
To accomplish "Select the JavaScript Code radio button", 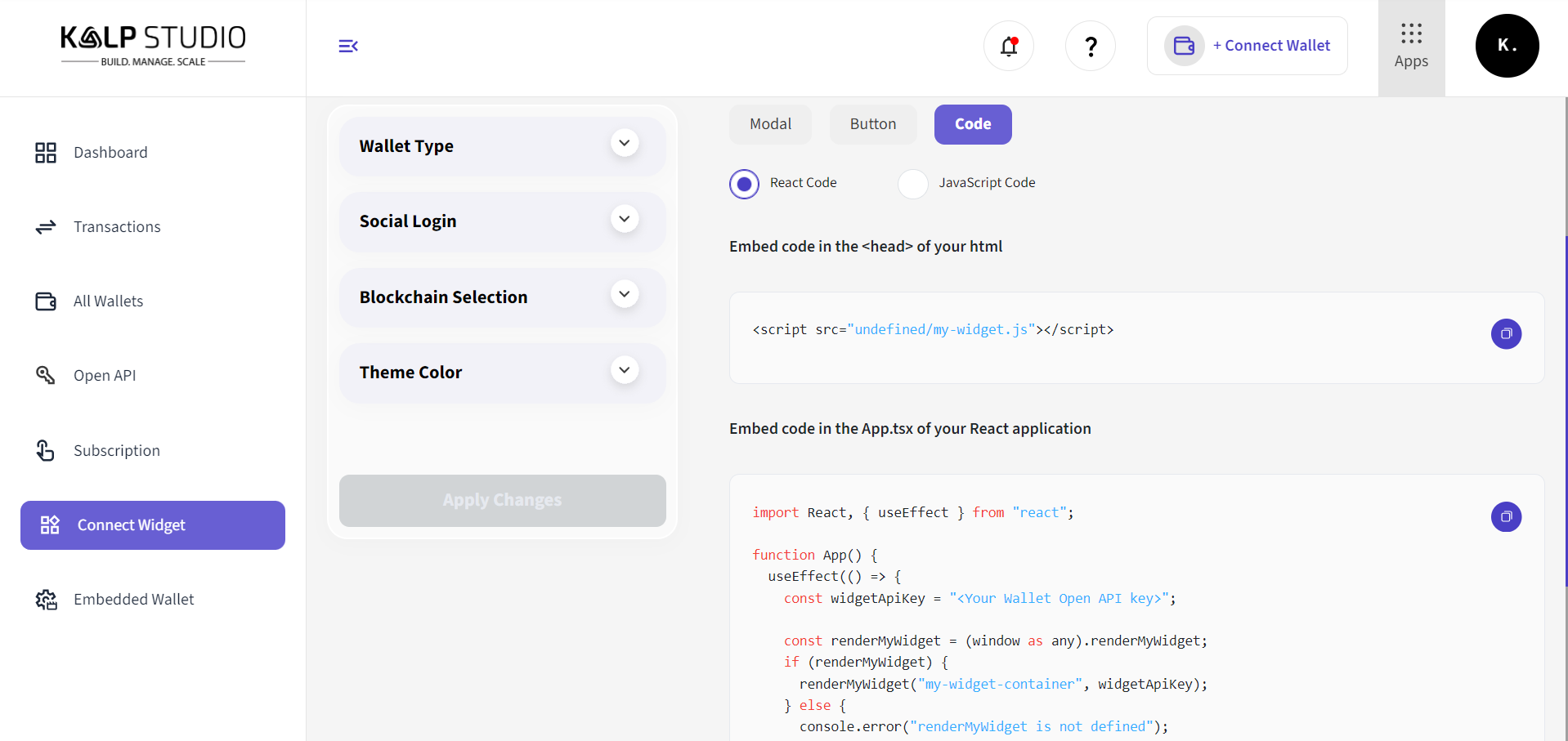I will [x=913, y=184].
